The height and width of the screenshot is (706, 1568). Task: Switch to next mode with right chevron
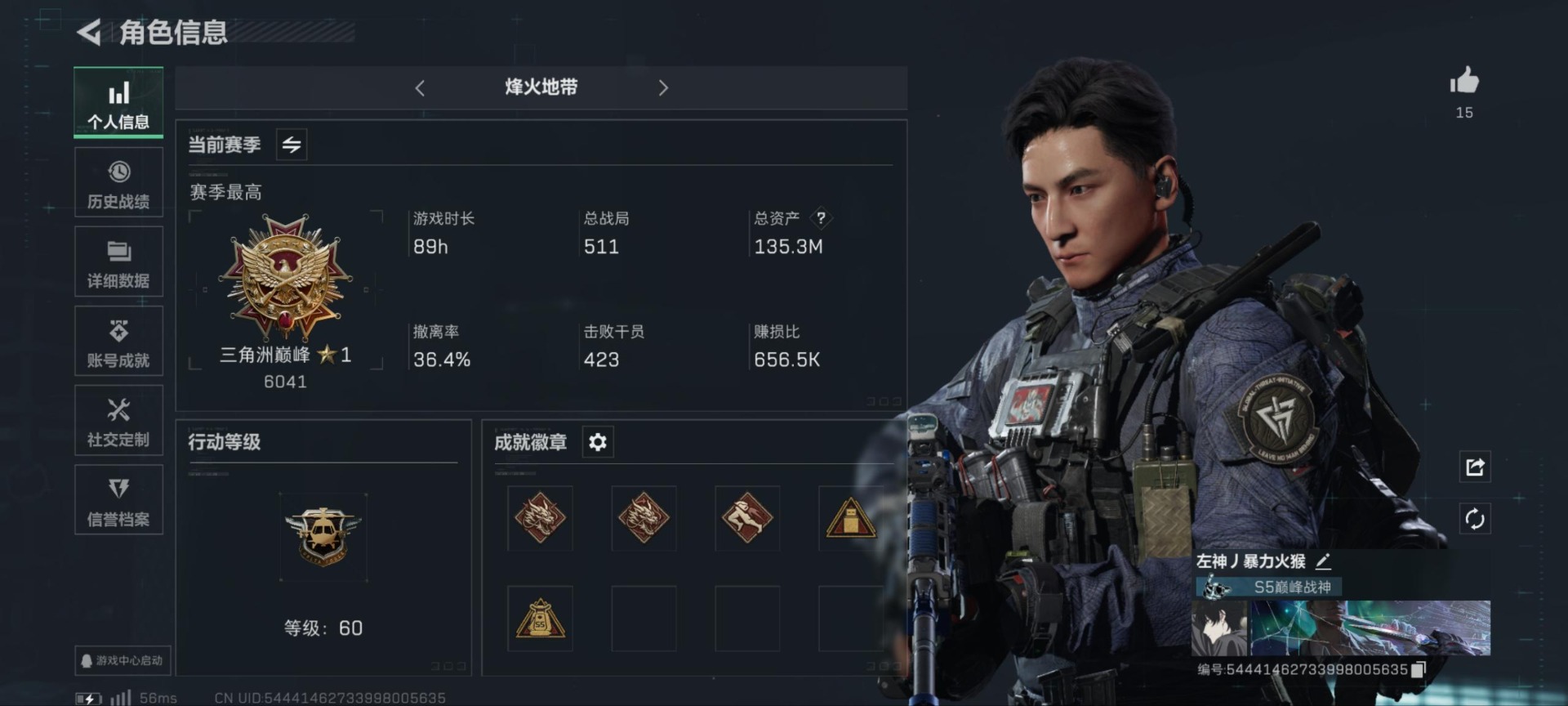click(663, 88)
